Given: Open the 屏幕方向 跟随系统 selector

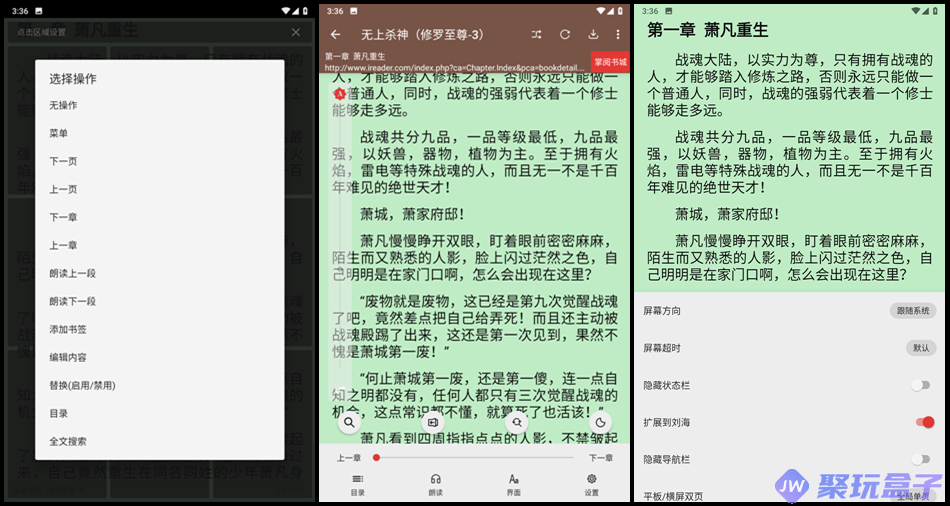Looking at the screenshot, I should pyautogui.click(x=913, y=311).
